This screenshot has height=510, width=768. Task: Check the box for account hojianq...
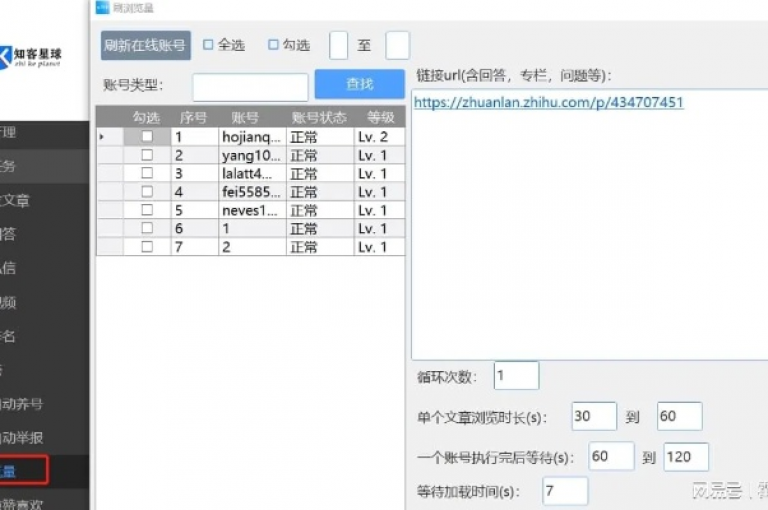(x=147, y=136)
